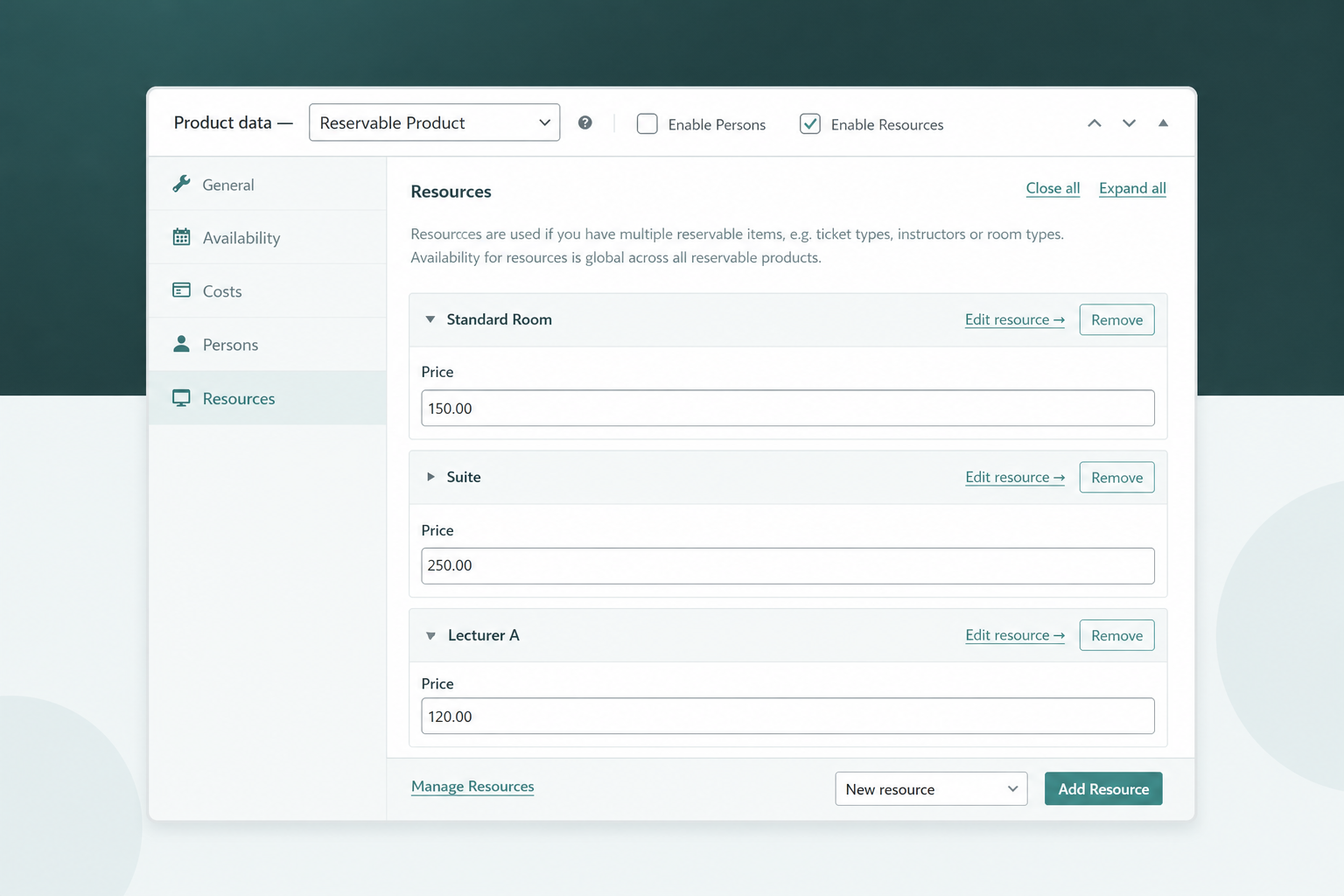
Task: Click the Resources section heading
Action: tap(451, 192)
